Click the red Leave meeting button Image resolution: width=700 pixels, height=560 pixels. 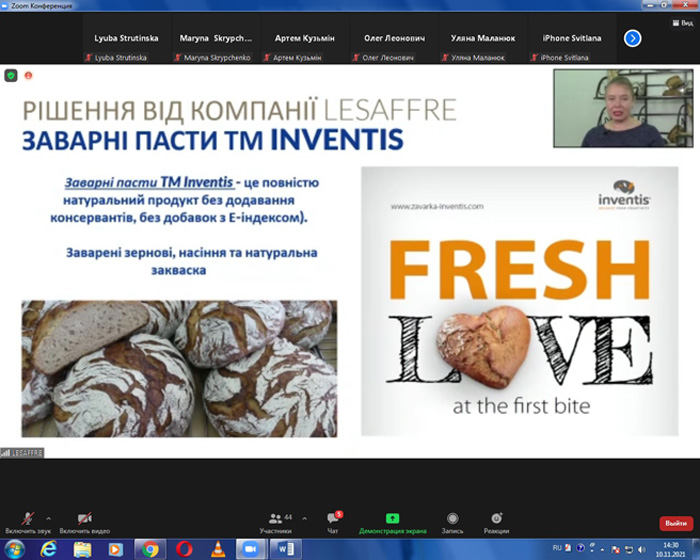pyautogui.click(x=676, y=523)
